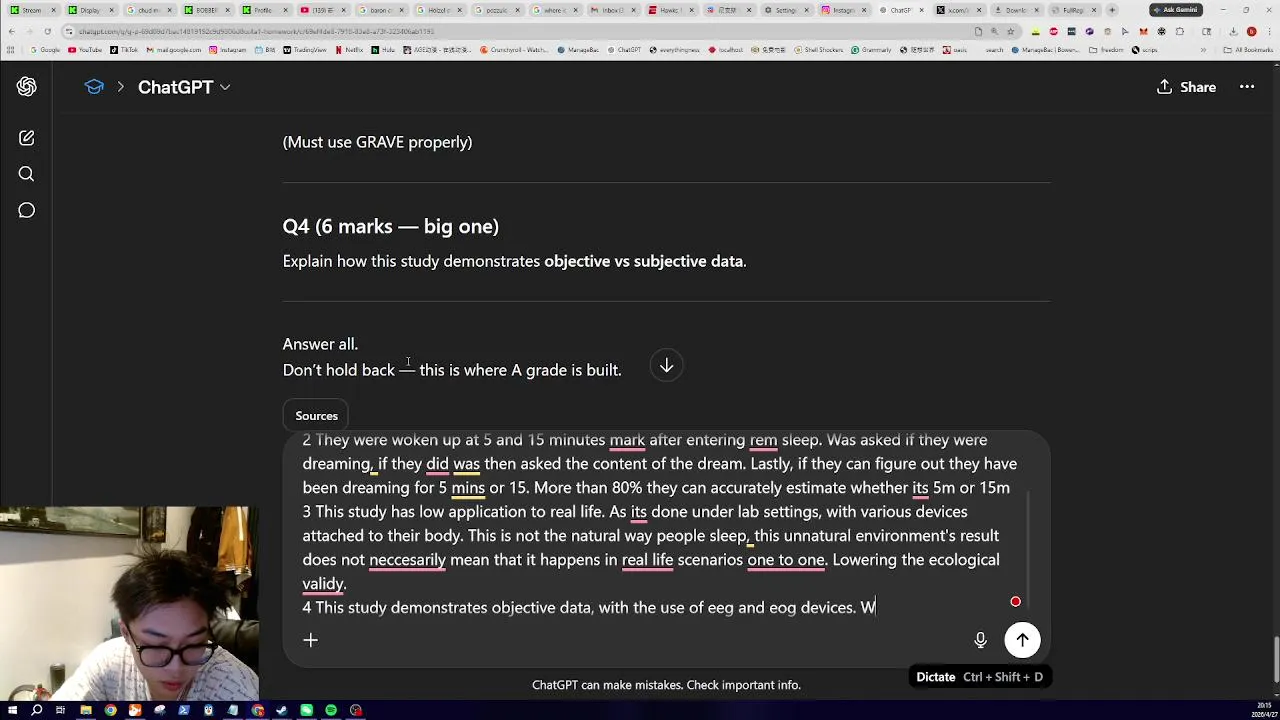Image resolution: width=1280 pixels, height=720 pixels.
Task: Send the message with the up arrow
Action: pos(1022,640)
